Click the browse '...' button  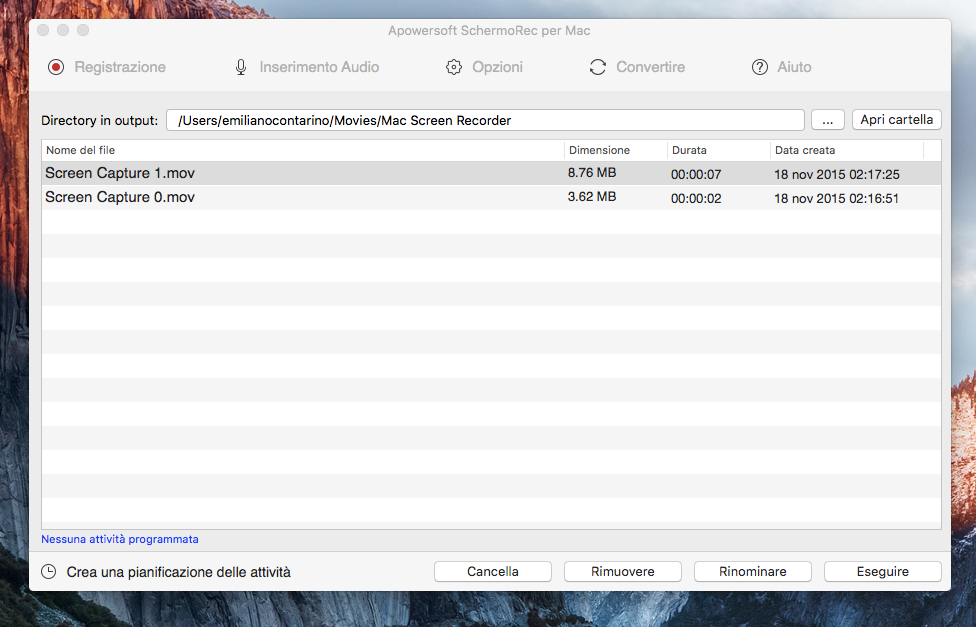click(828, 120)
